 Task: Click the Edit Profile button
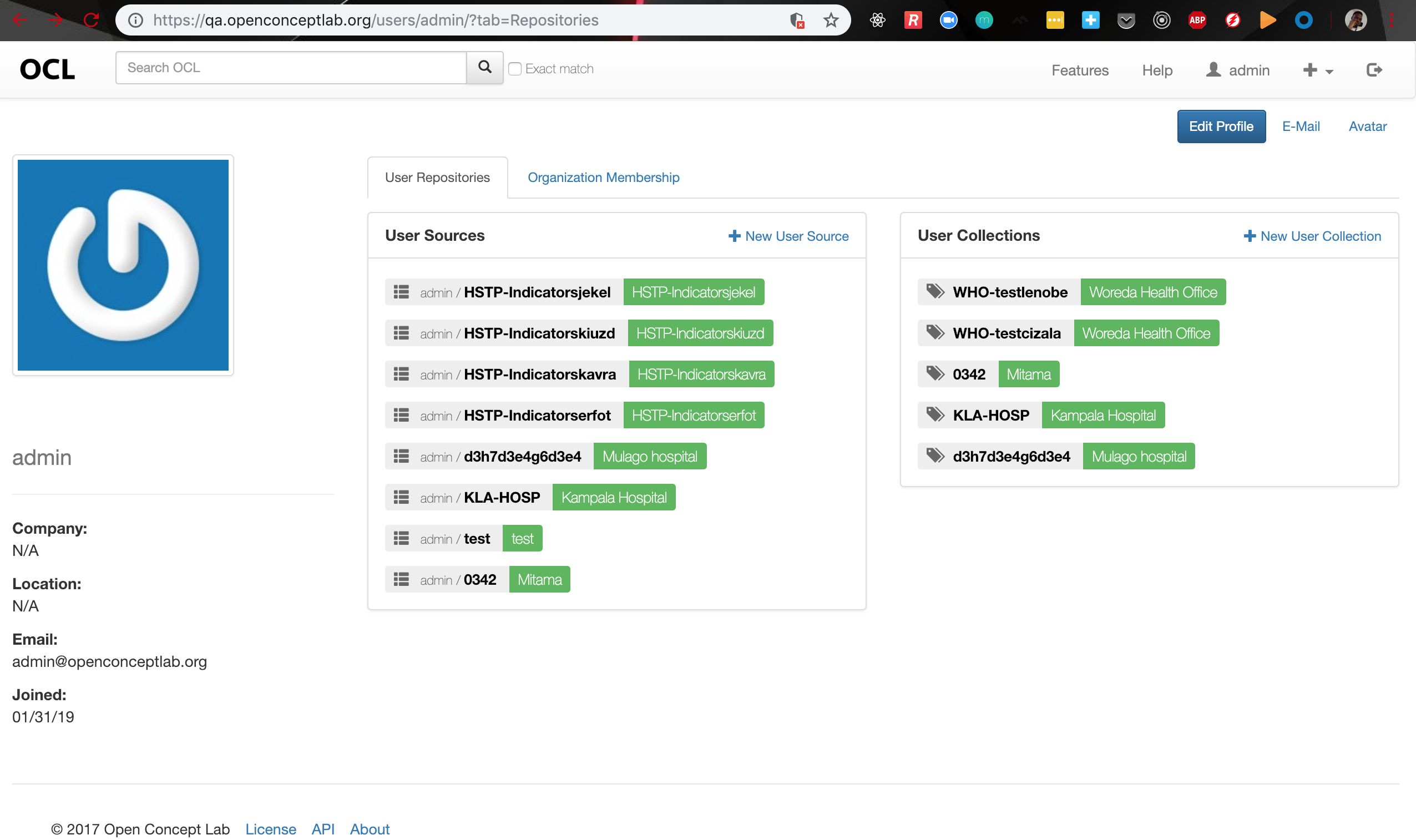coord(1221,125)
